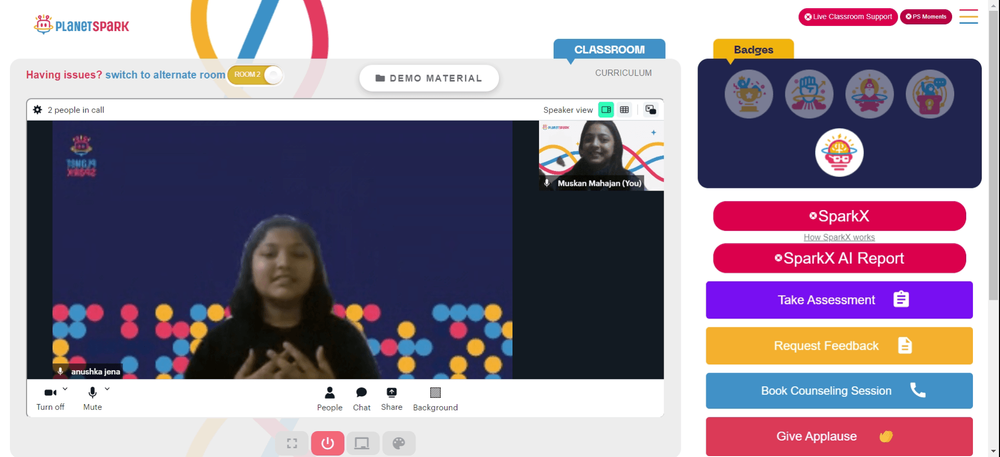Enter fullscreen mode
The image size is (1000, 457).
click(292, 443)
